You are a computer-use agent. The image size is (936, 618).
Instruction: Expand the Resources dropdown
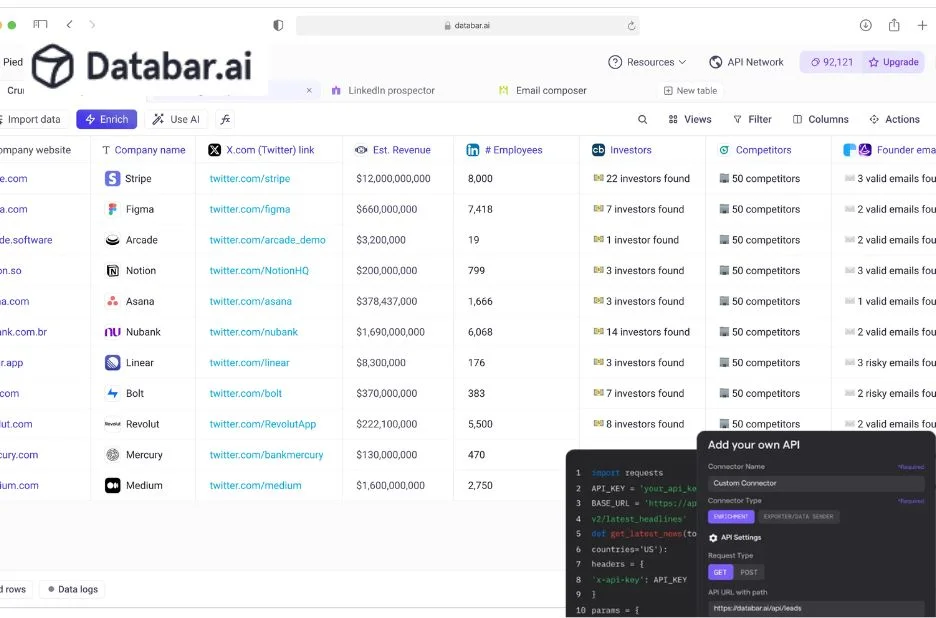click(647, 62)
